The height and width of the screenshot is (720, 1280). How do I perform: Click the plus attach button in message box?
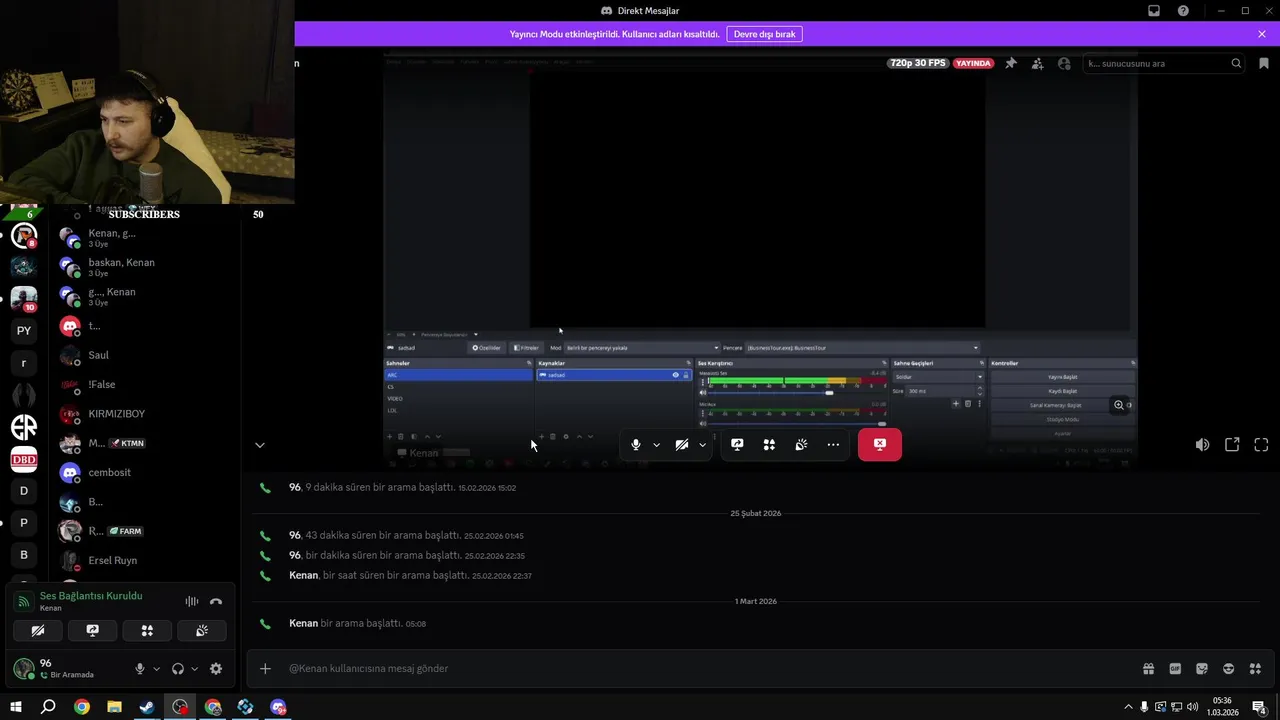[x=265, y=668]
